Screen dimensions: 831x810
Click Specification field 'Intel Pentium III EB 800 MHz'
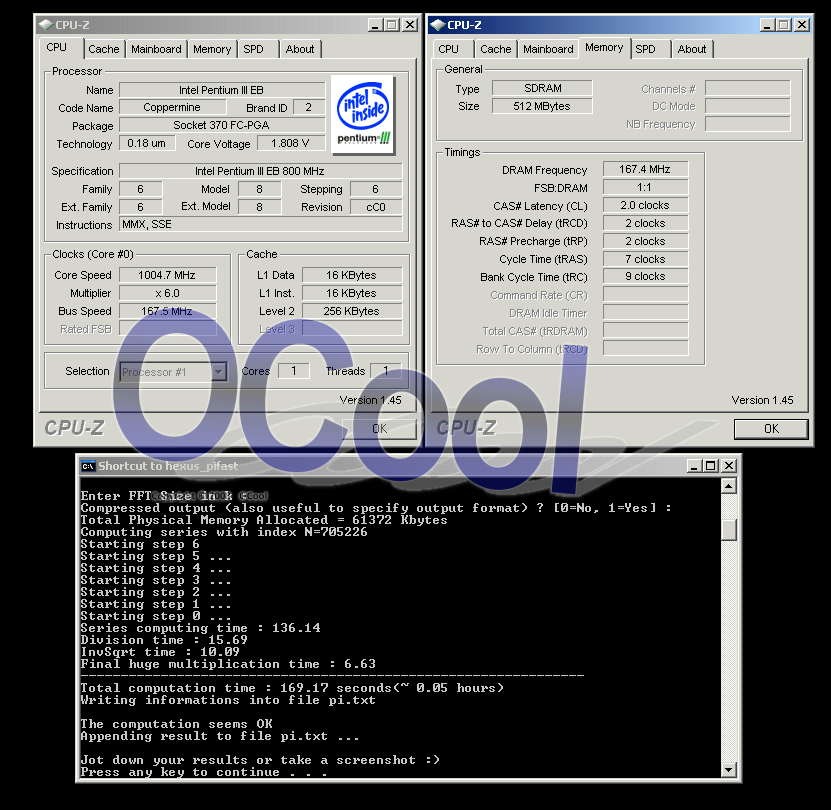(260, 171)
